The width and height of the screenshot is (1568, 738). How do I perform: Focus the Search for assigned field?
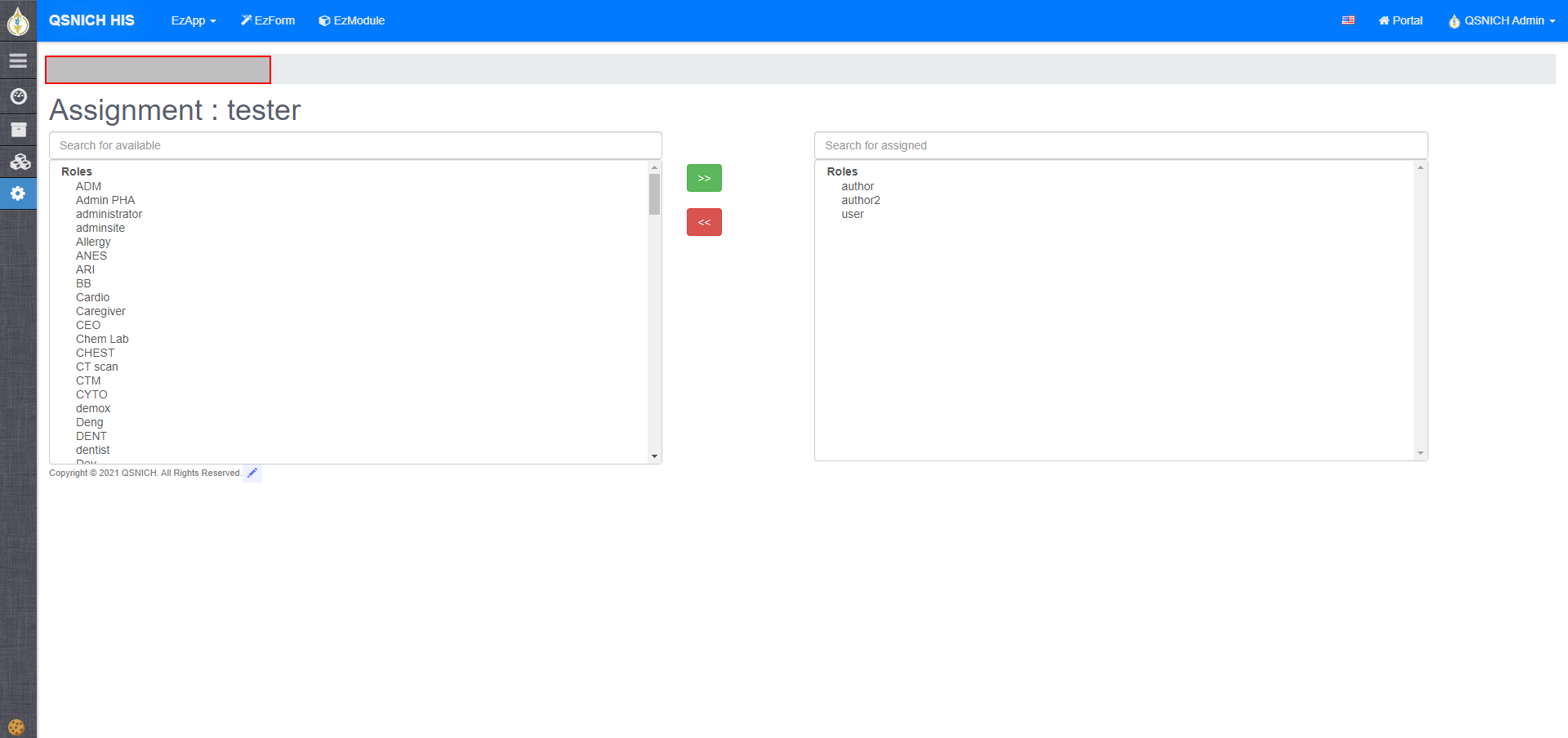[x=1120, y=145]
